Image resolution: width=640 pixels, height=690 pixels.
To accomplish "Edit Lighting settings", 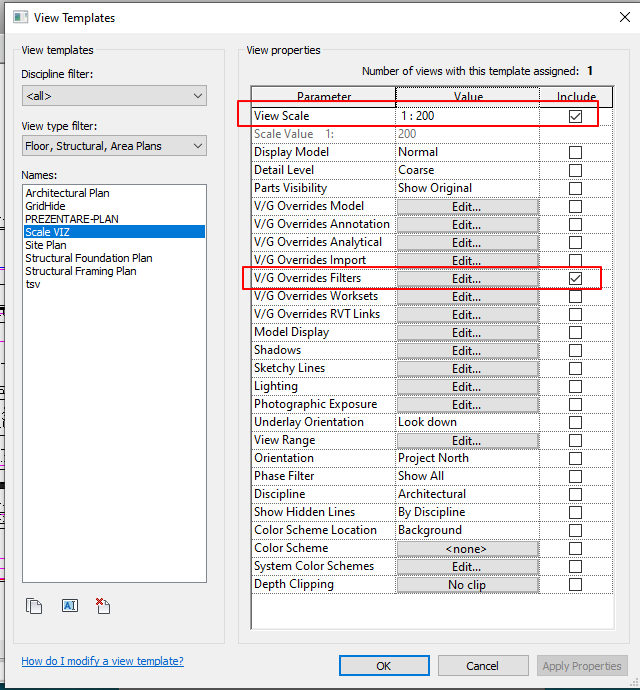I will tap(467, 387).
